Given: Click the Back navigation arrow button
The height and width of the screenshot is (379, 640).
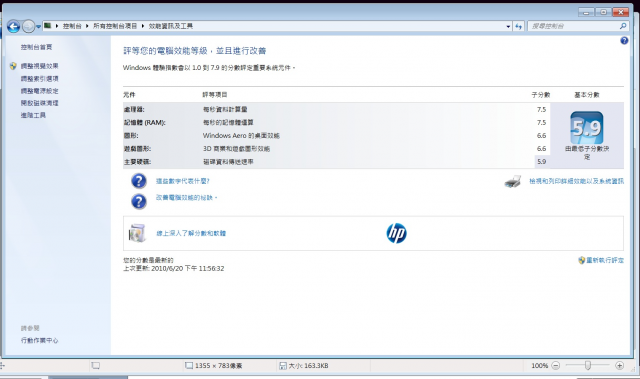Looking at the screenshot, I should pyautogui.click(x=13, y=27).
